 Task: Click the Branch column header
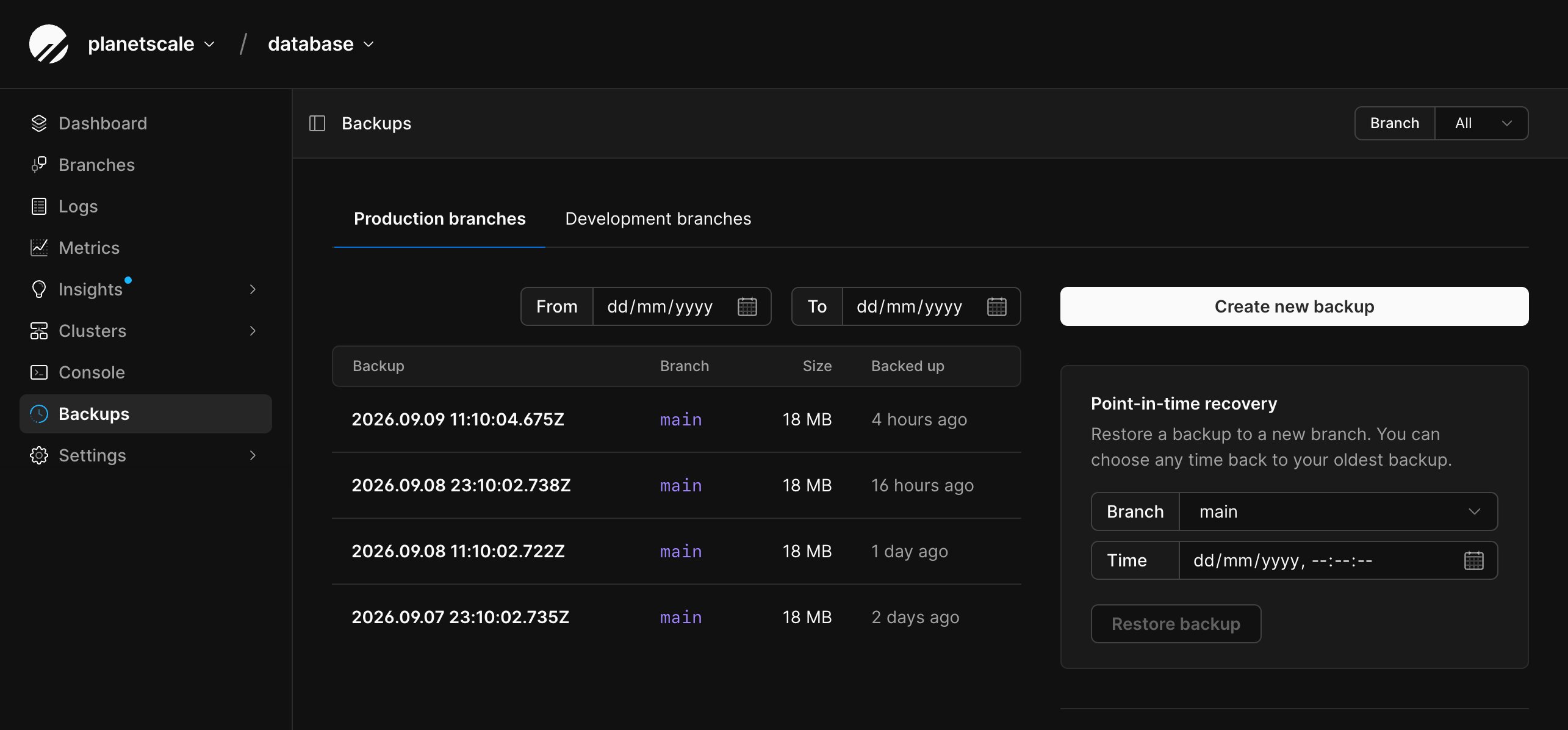[x=685, y=366]
